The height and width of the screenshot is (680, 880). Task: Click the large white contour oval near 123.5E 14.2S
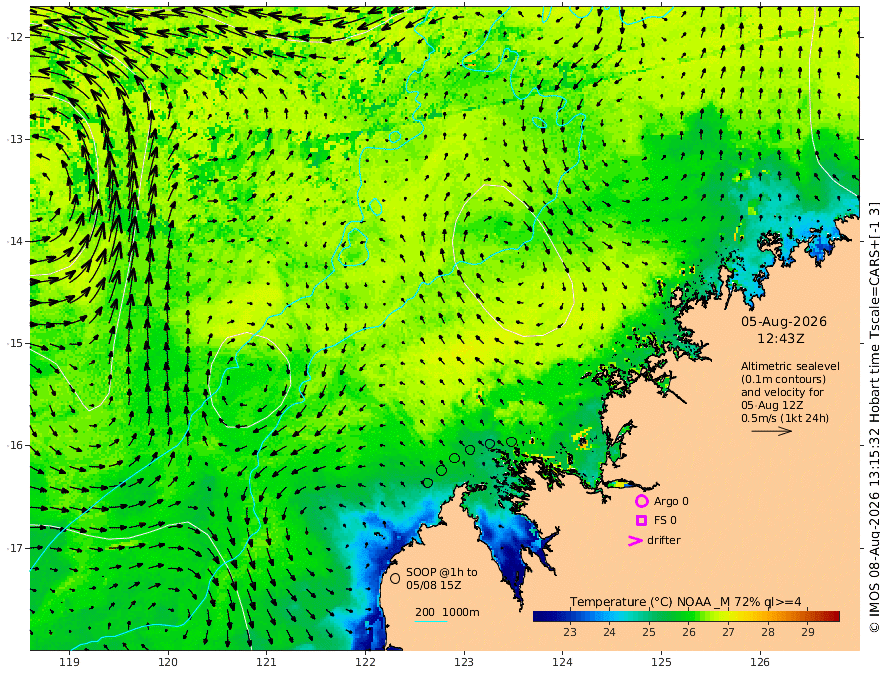513,260
